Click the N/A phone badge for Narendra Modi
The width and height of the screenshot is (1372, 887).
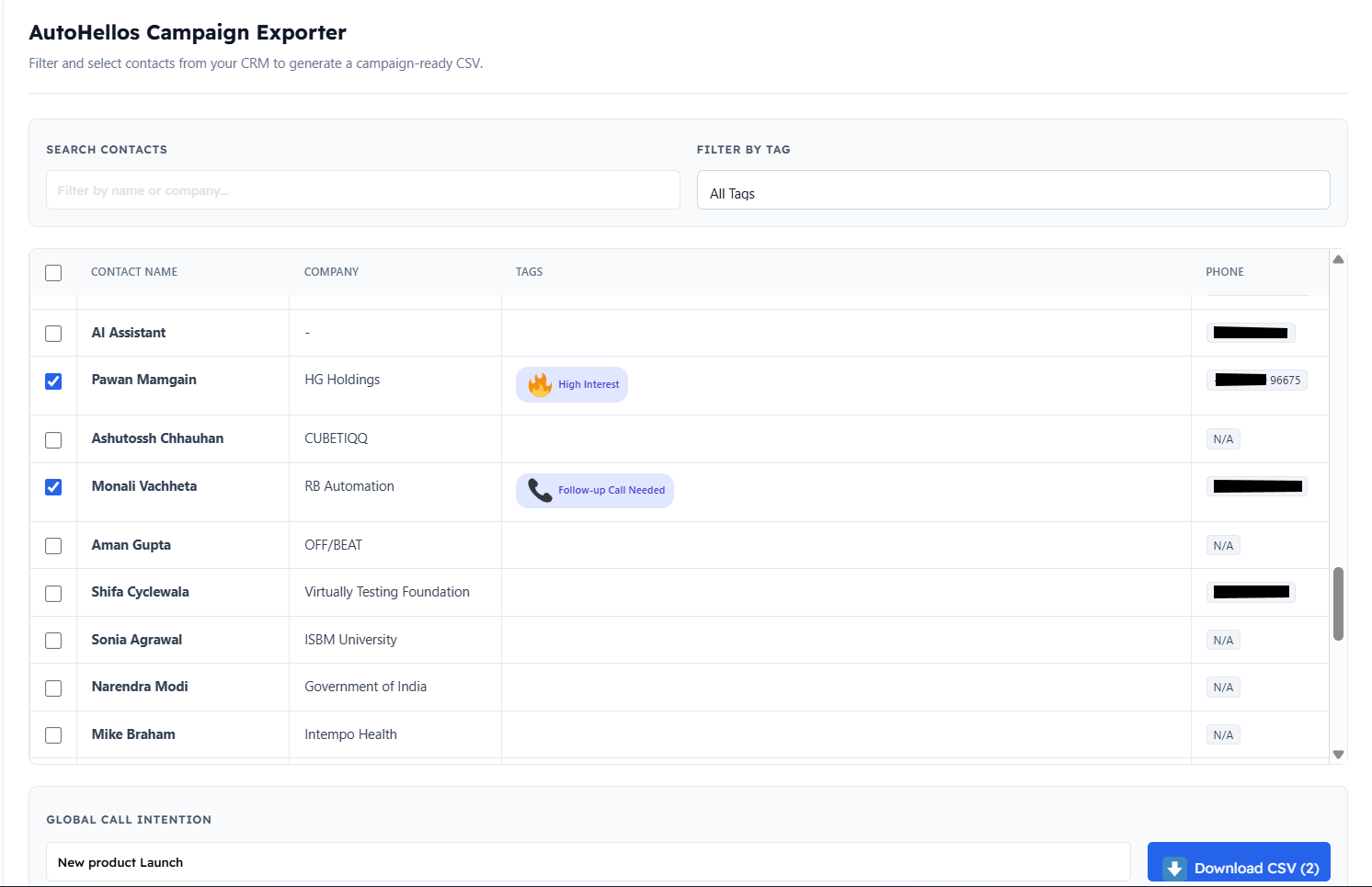coord(1223,688)
